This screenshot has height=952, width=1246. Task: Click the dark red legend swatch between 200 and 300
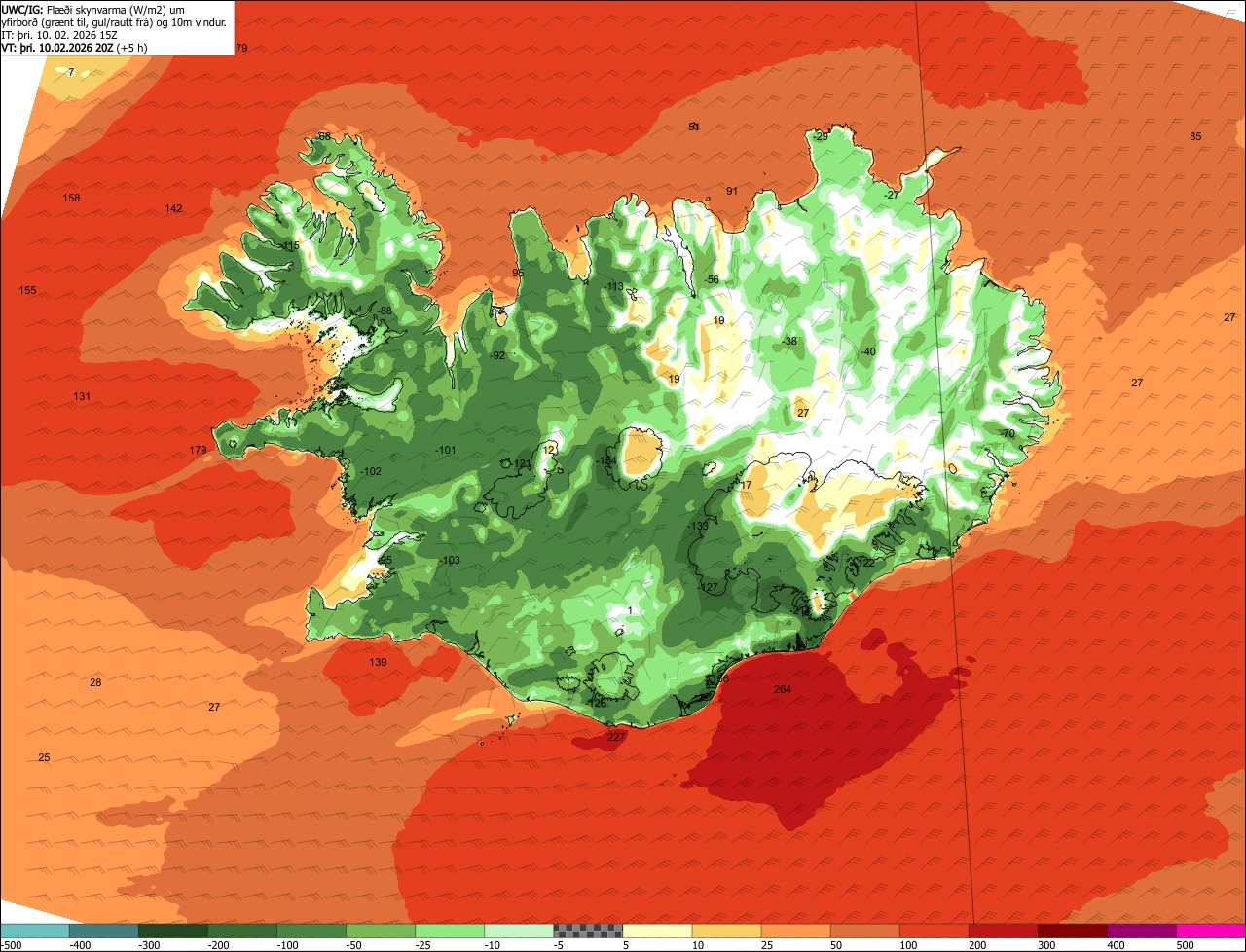pos(1003,931)
